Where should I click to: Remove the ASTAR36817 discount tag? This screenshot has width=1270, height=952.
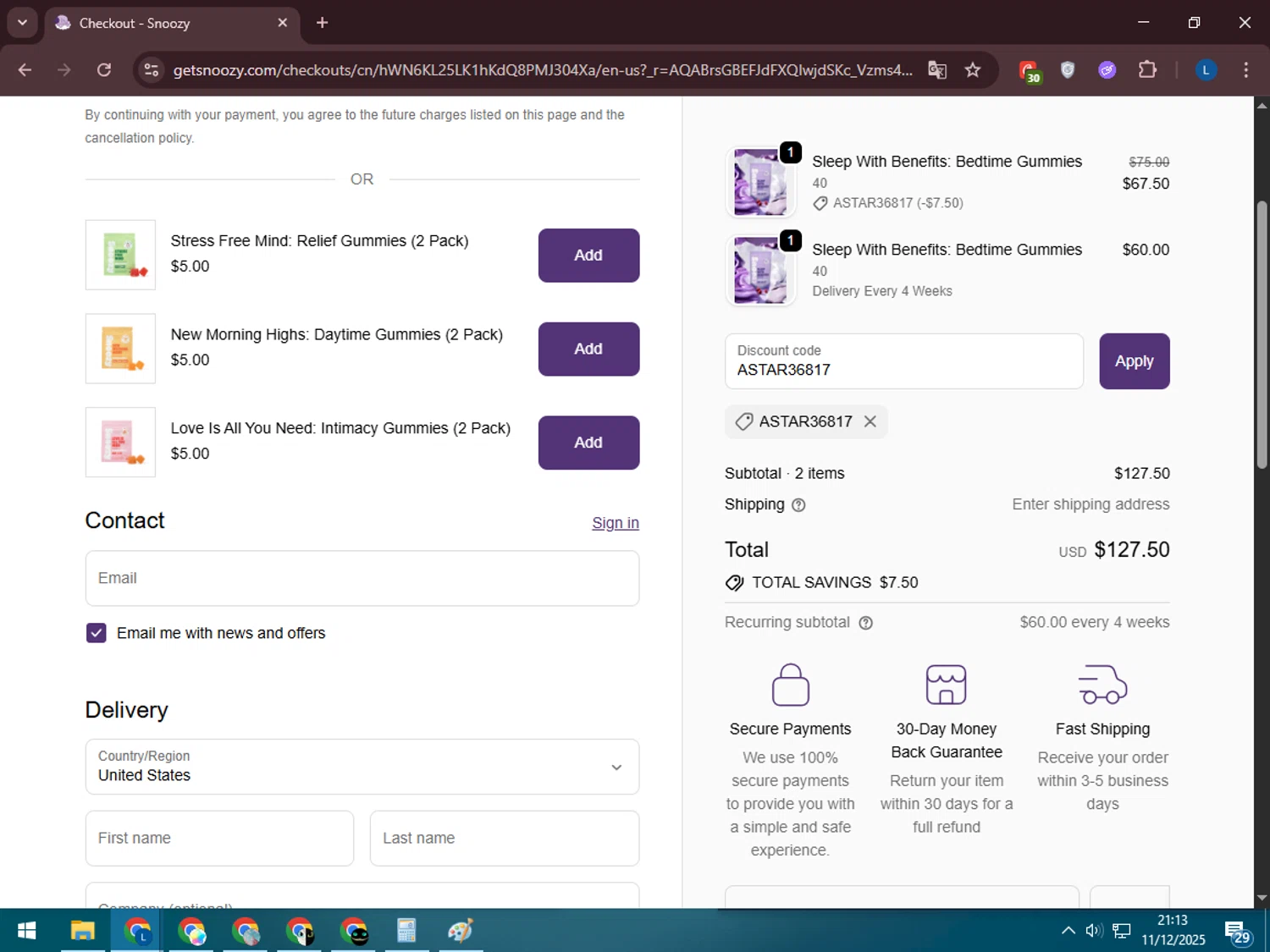click(870, 421)
